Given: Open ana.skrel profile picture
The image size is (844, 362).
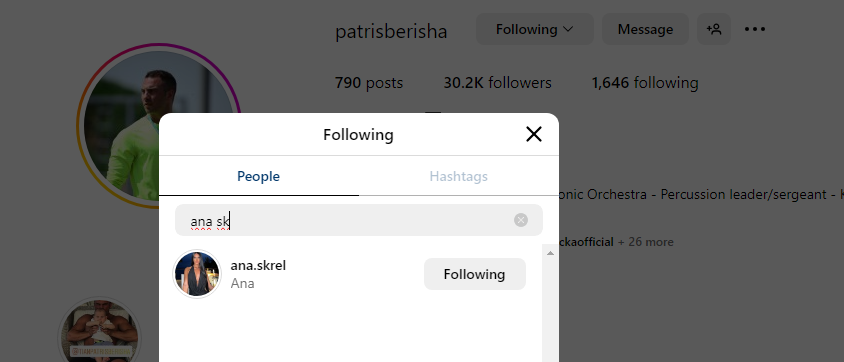Looking at the screenshot, I should pyautogui.click(x=197, y=274).
